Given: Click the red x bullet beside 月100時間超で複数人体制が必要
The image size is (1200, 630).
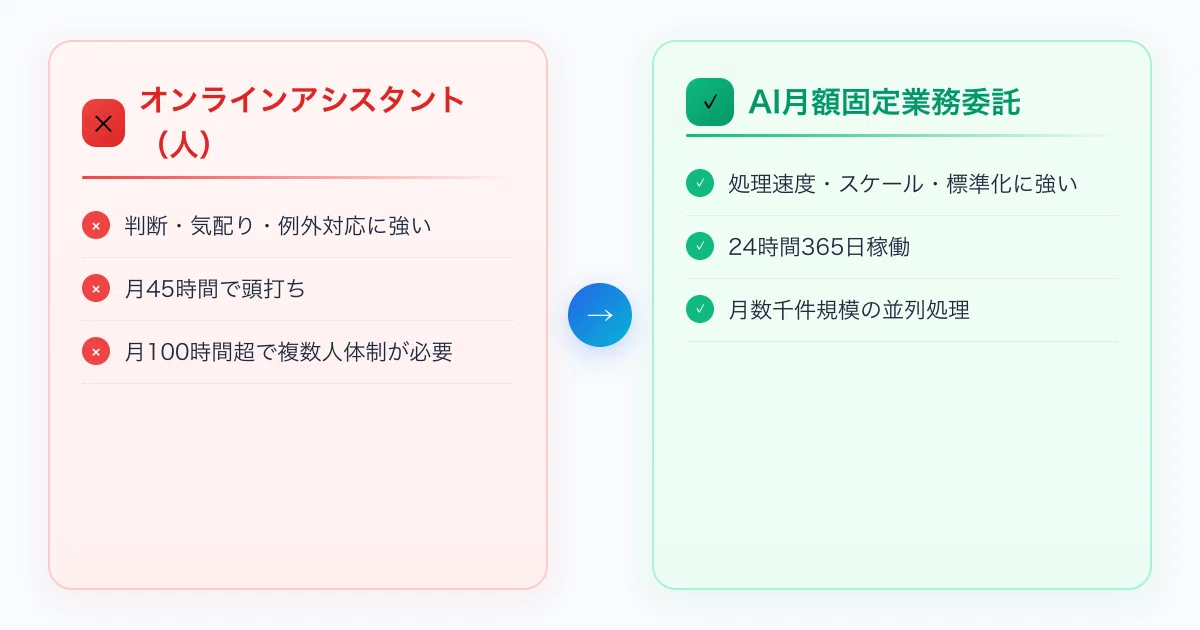Looking at the screenshot, I should pyautogui.click(x=96, y=352).
